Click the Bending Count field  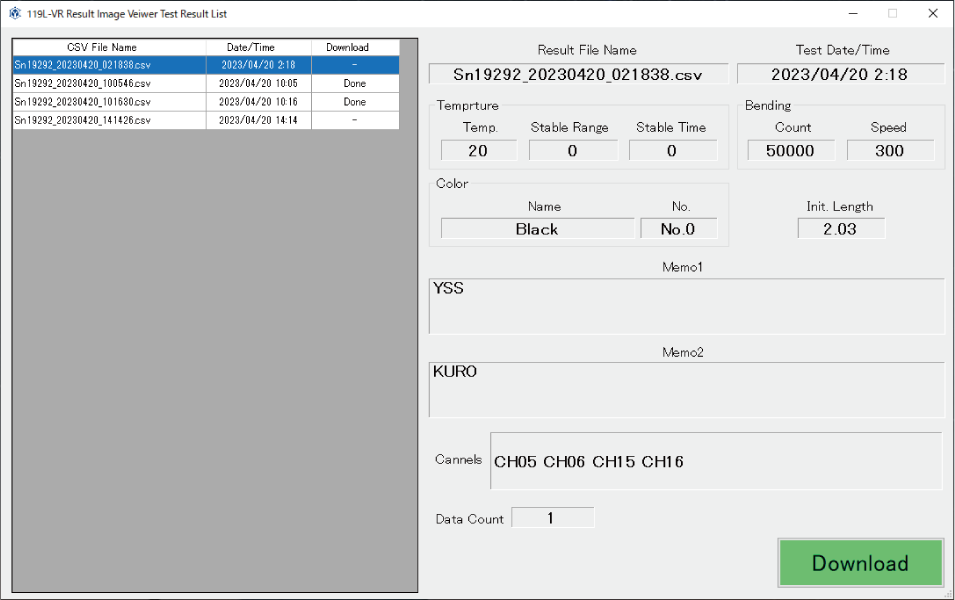point(791,151)
